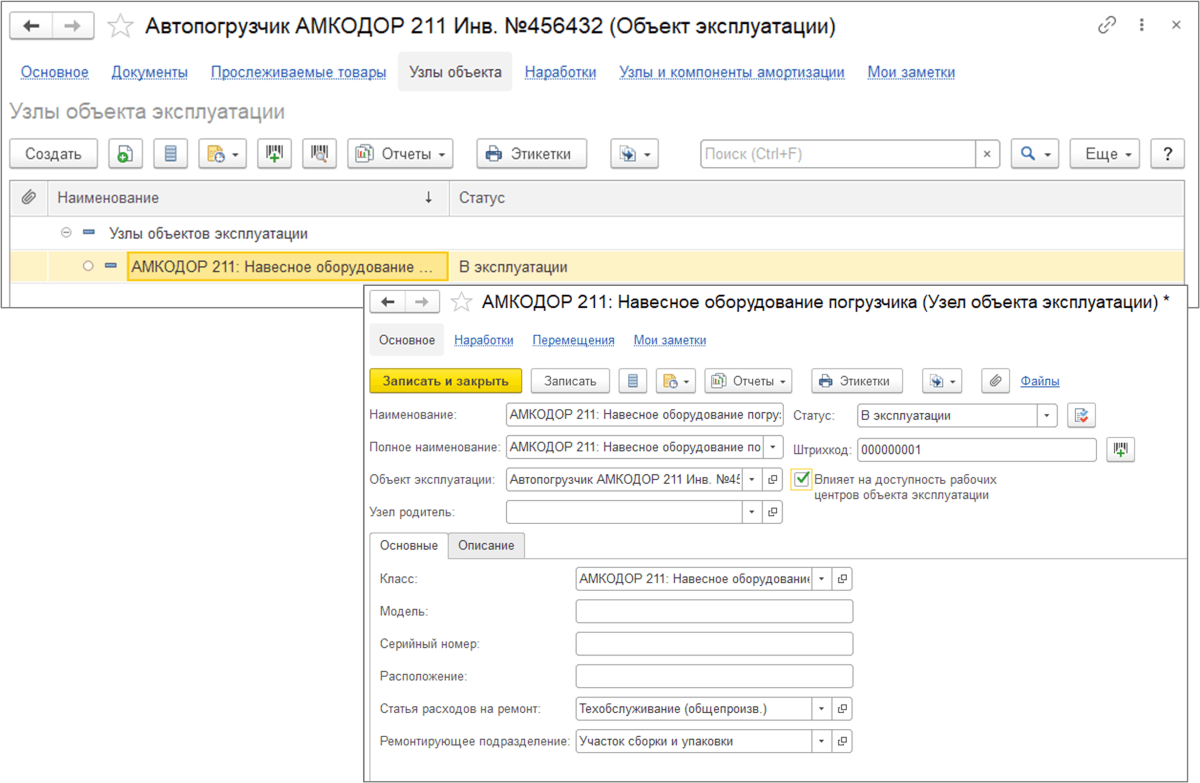The width and height of the screenshot is (1200, 783).
Task: Select the АМКОДОР 211 Навесное оборудование row
Action: tap(286, 267)
